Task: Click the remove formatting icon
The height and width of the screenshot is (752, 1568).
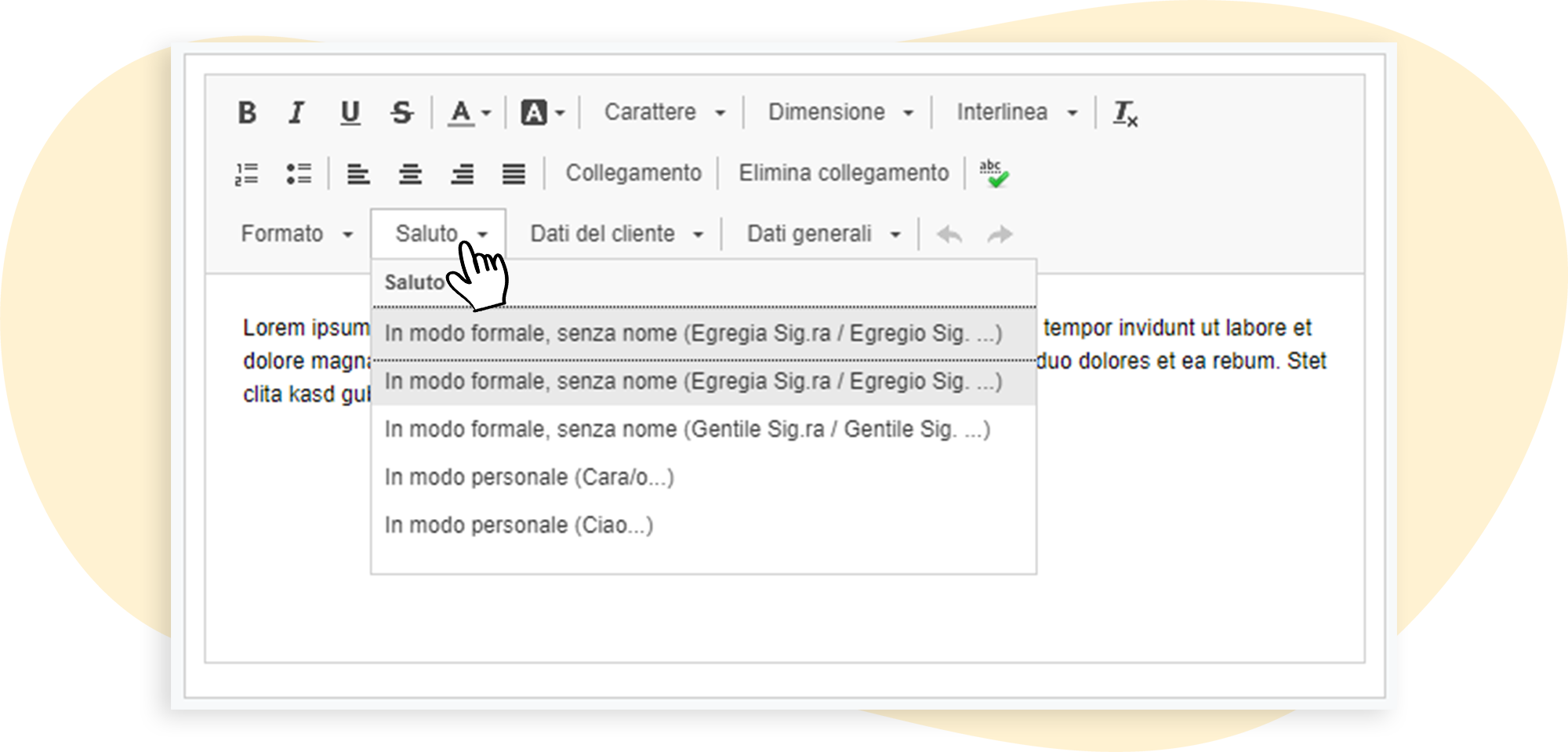Action: [1125, 113]
